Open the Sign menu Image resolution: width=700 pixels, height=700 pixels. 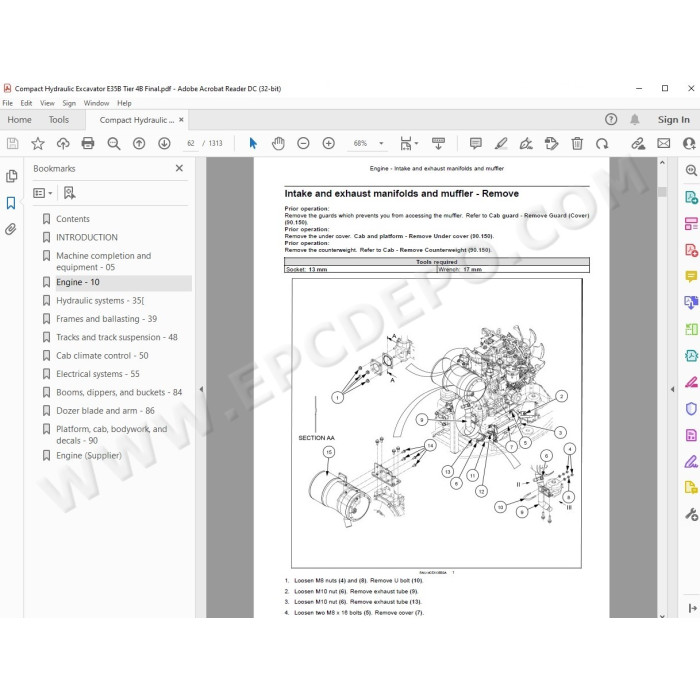[69, 103]
